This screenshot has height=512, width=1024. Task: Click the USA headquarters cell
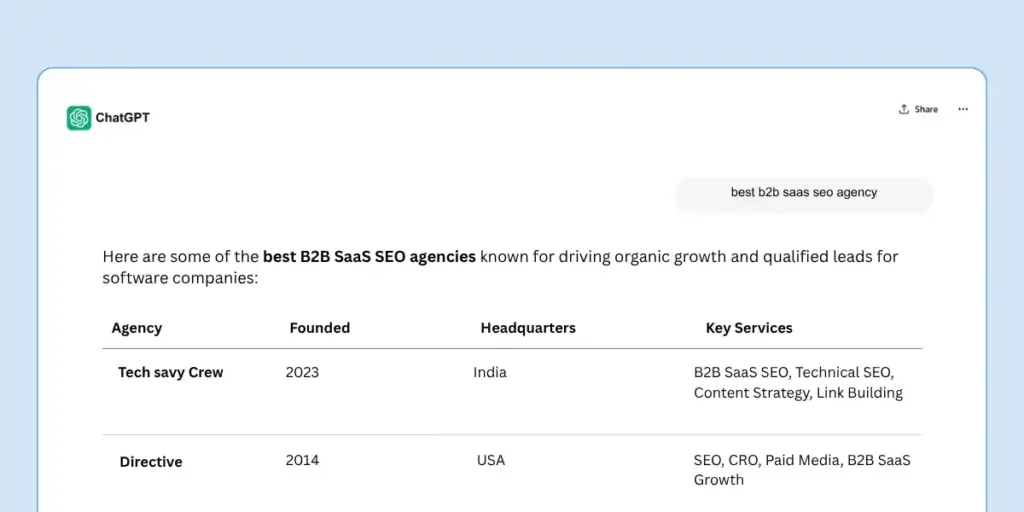click(491, 460)
